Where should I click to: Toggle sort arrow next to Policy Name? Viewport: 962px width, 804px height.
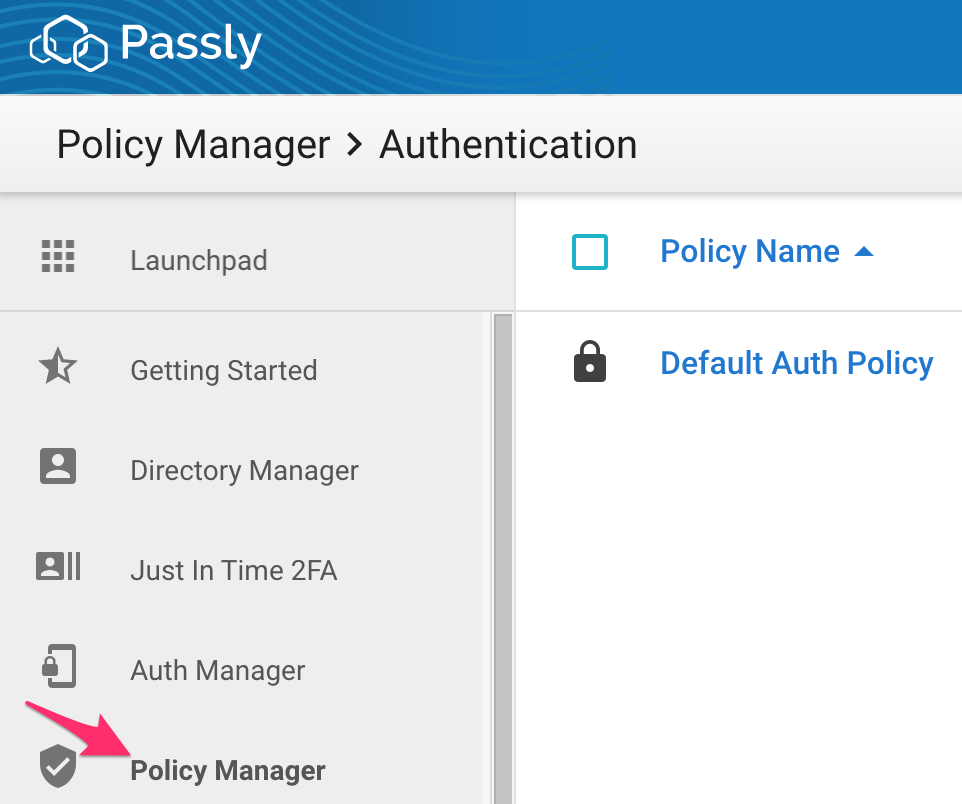tap(864, 251)
